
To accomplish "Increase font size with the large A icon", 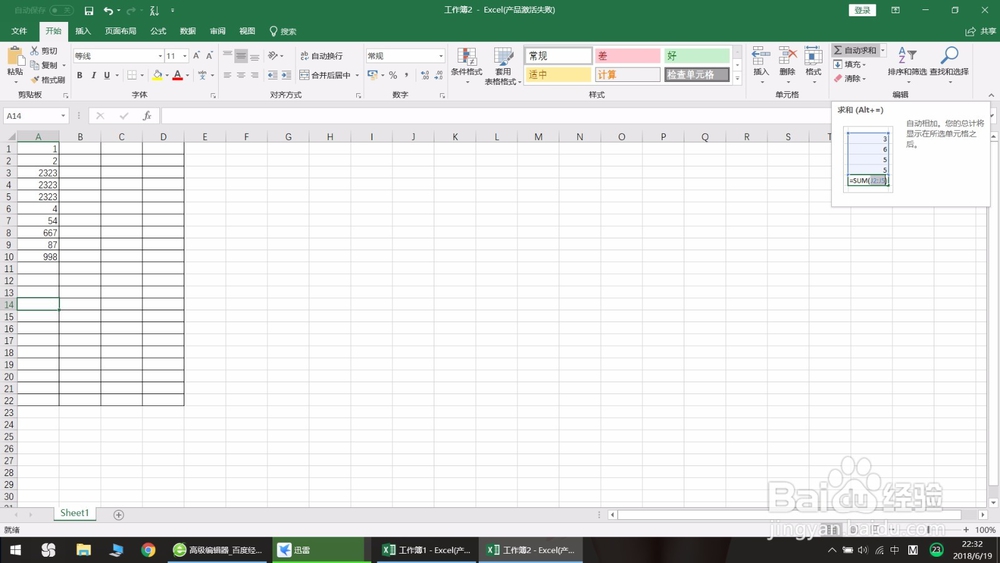I will click(196, 55).
